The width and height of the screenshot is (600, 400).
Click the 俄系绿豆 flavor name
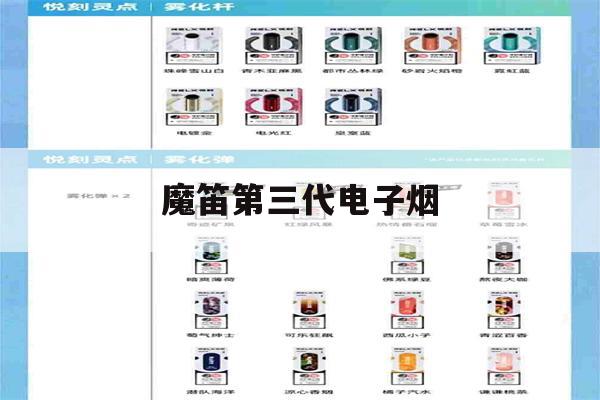(x=407, y=279)
